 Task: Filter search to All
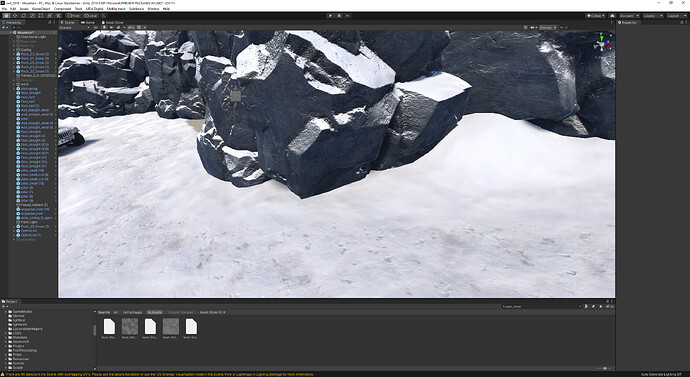click(x=116, y=312)
